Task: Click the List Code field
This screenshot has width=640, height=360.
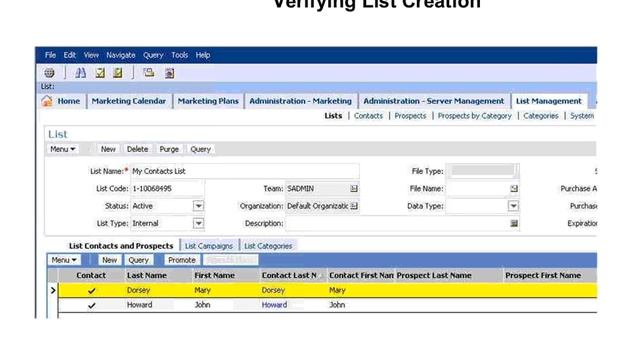Action: pos(167,189)
